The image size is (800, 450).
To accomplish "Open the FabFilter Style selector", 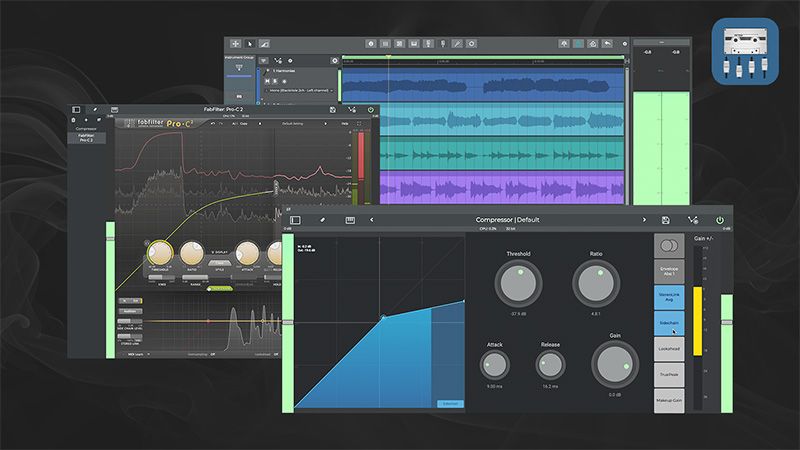I will click(x=219, y=263).
